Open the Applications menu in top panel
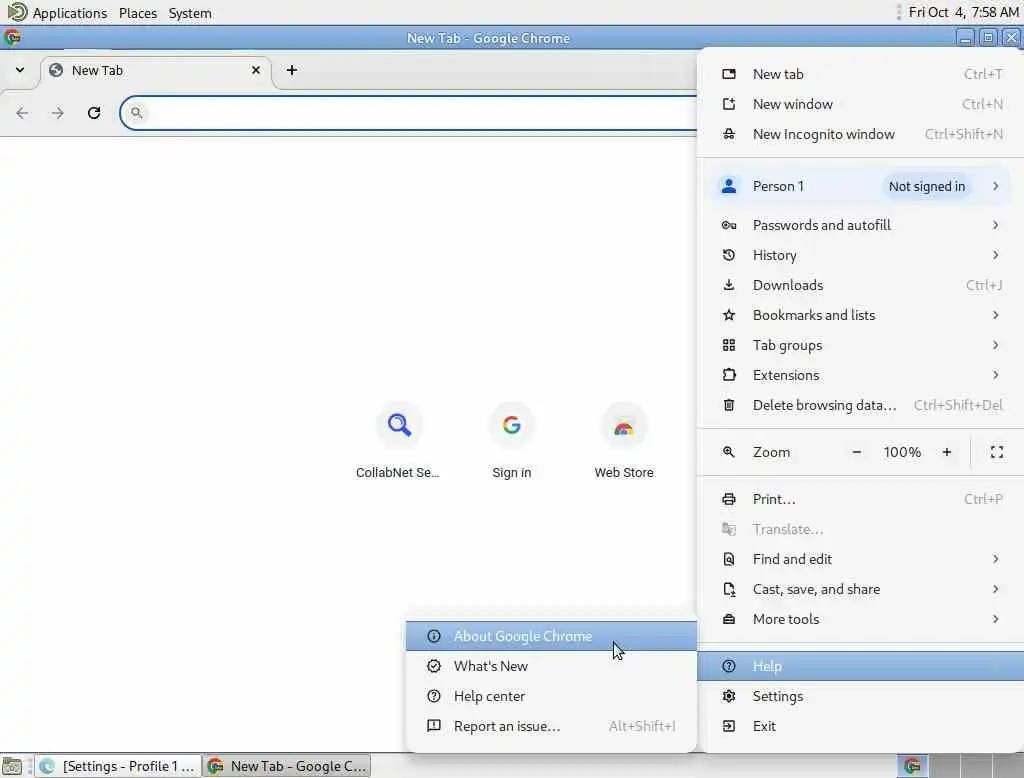The image size is (1024, 778). (69, 13)
